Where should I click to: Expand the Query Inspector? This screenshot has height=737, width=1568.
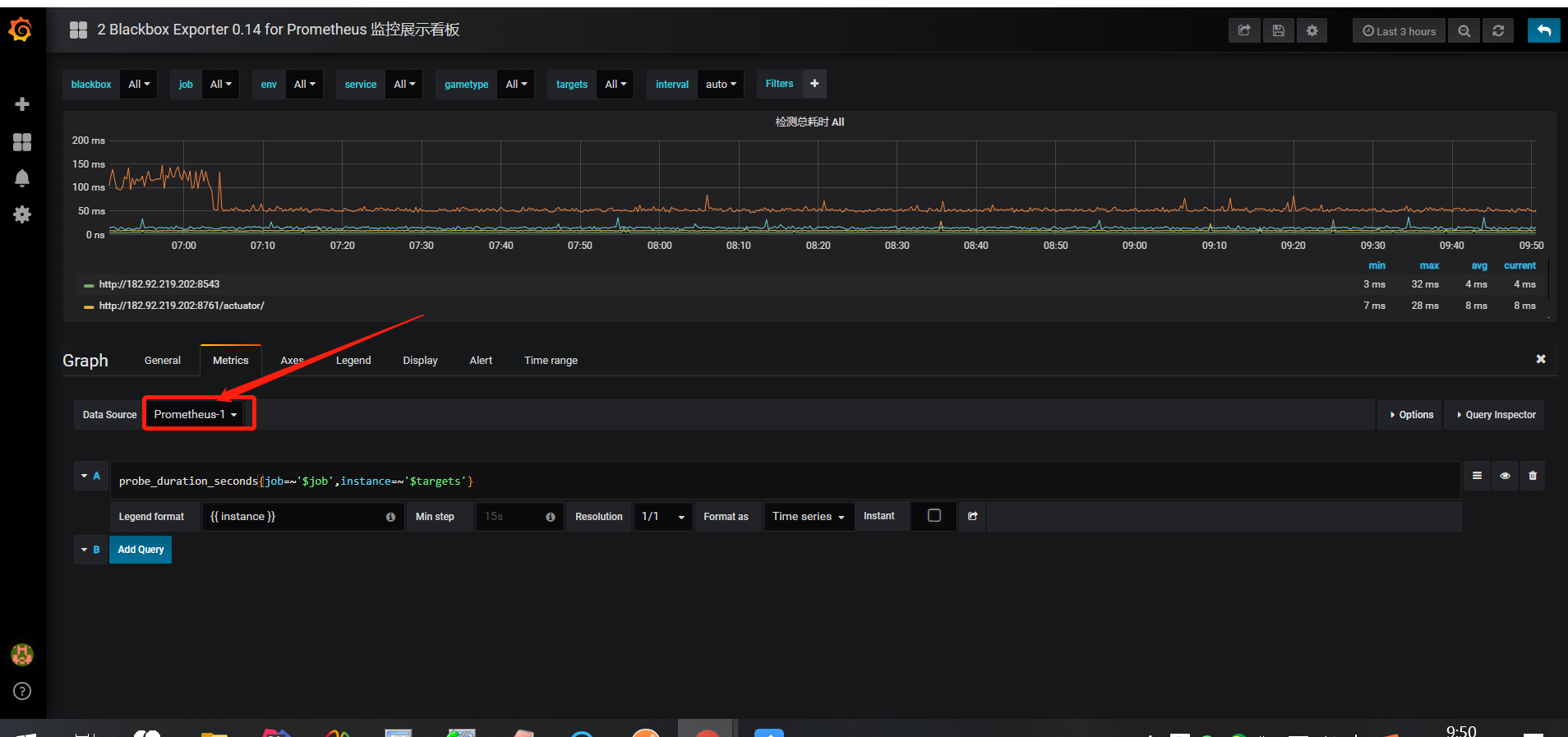pyautogui.click(x=1496, y=415)
